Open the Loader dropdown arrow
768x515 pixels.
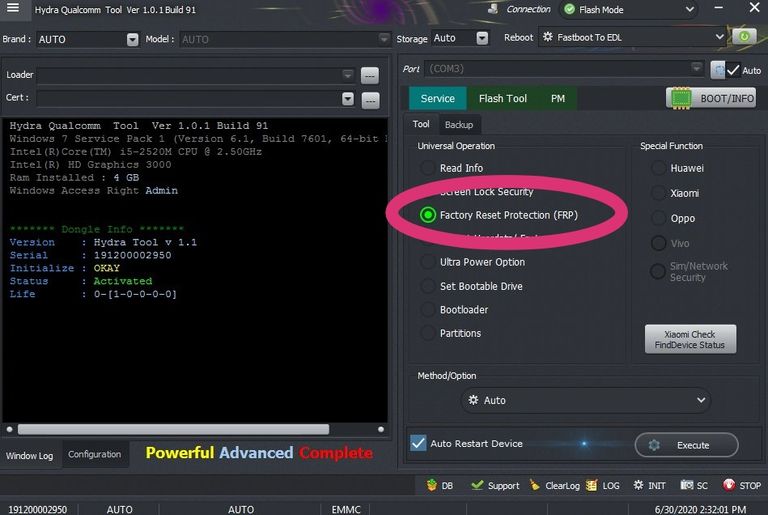click(x=348, y=75)
